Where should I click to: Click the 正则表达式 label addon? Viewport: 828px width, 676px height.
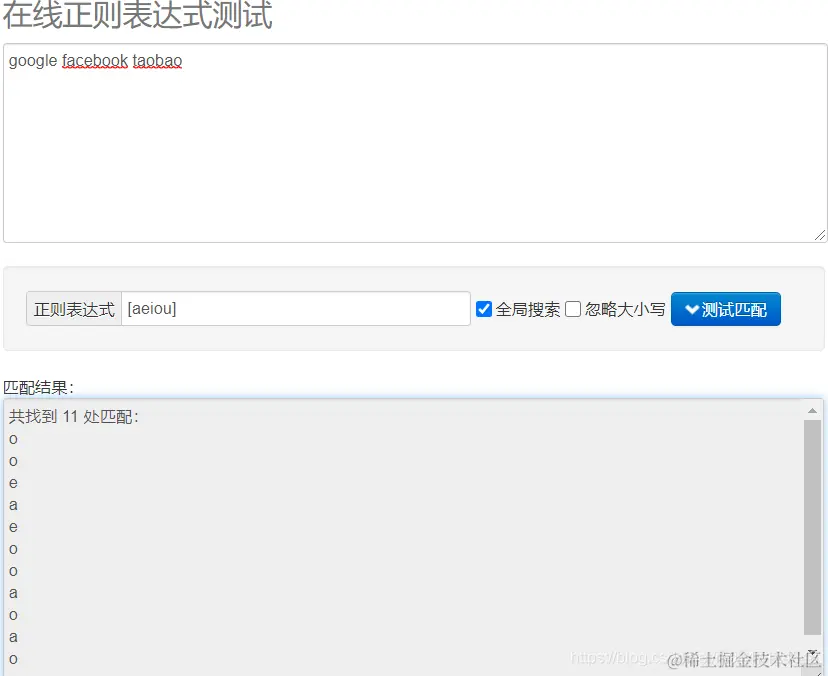point(74,309)
